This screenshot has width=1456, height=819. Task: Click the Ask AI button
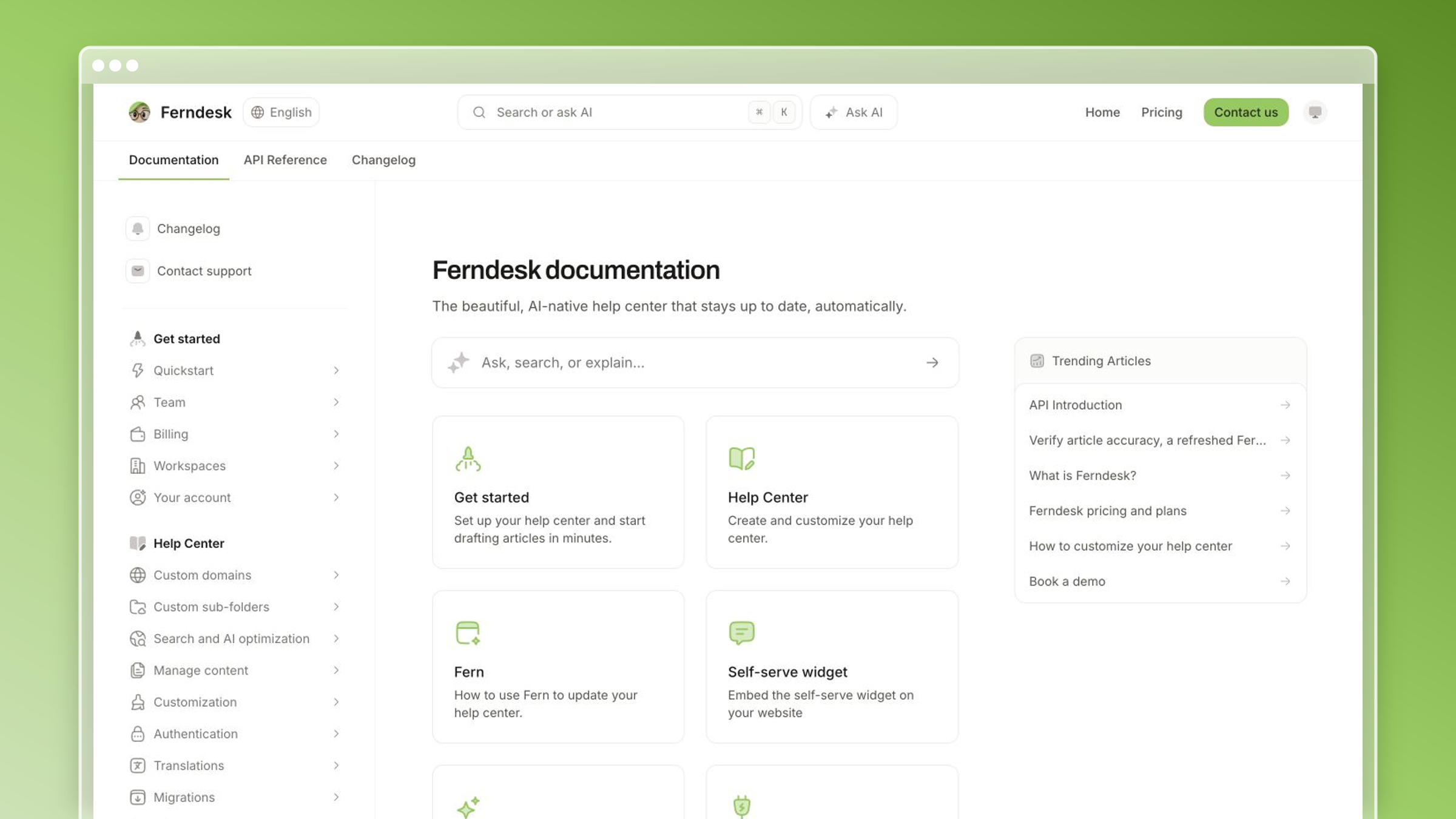point(854,112)
